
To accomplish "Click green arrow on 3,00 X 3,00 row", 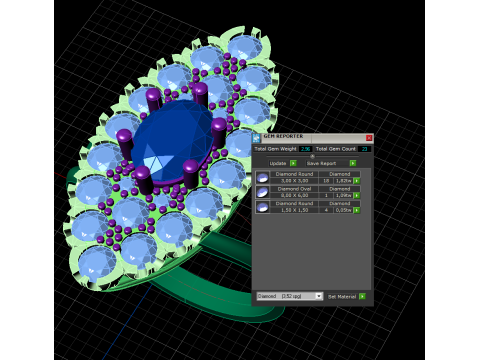I will point(357,181).
